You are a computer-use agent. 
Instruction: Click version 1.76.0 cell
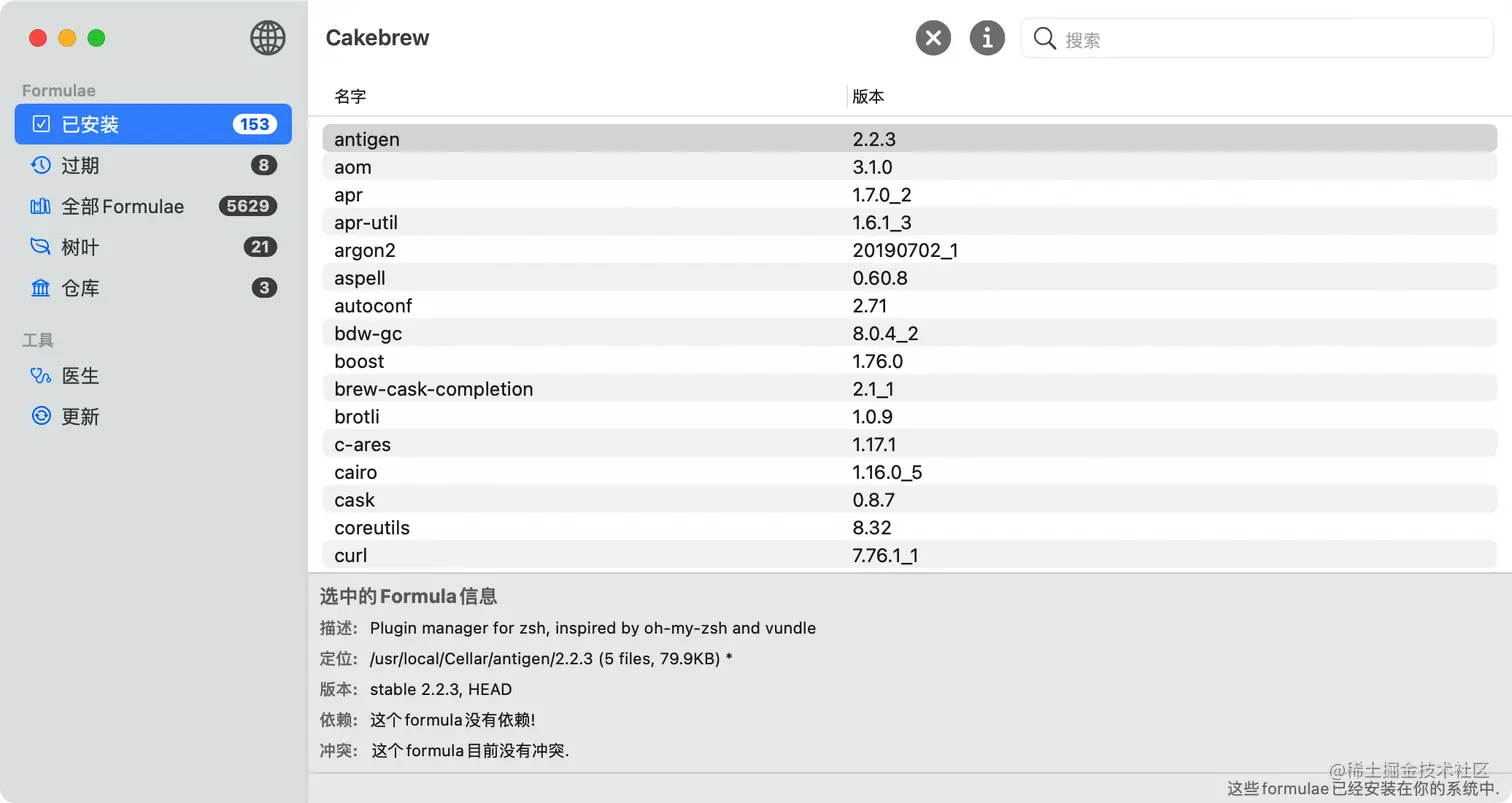(878, 361)
